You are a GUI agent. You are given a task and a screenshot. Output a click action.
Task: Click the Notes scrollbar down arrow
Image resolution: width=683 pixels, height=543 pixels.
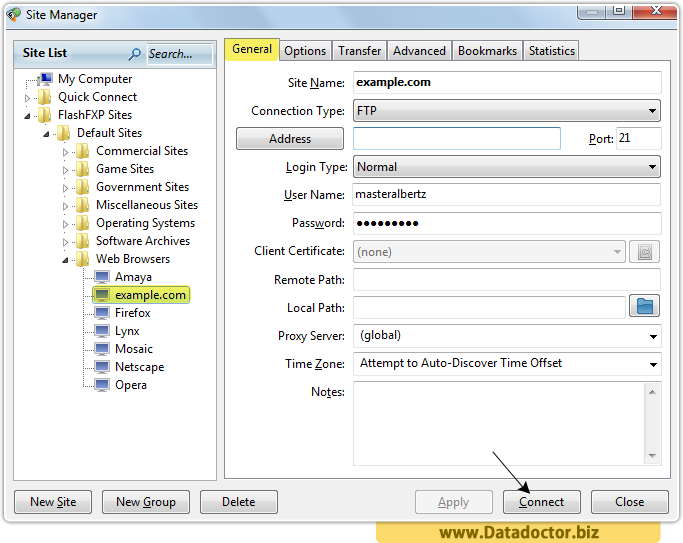click(x=652, y=456)
